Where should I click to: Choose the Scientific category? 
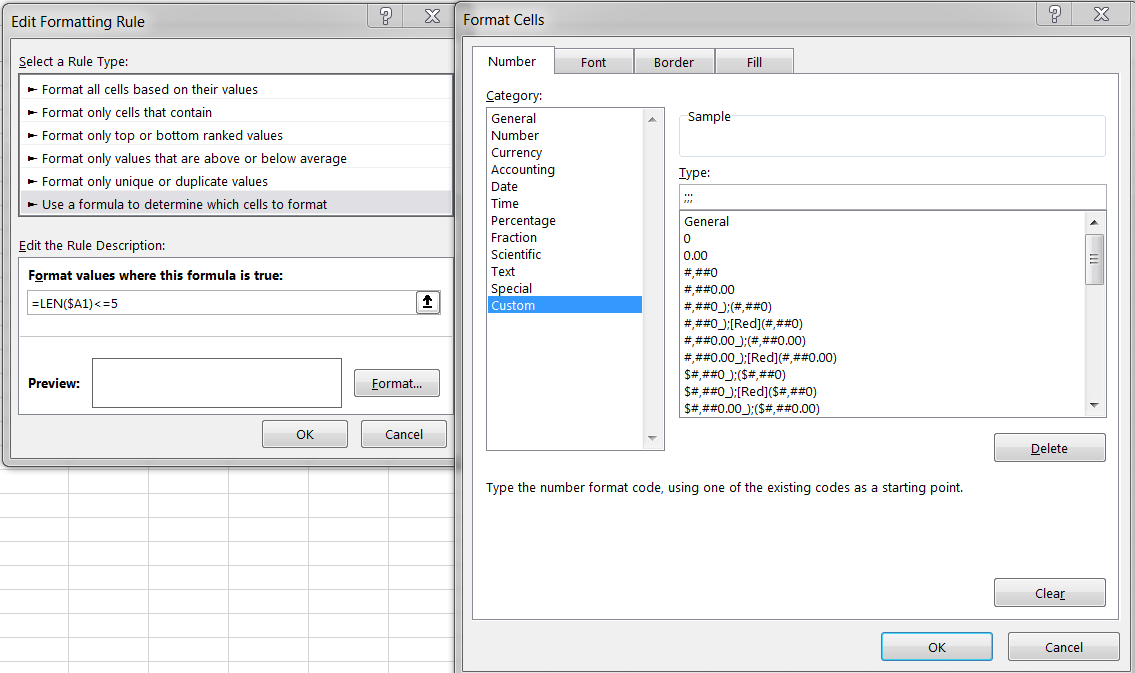pos(565,255)
